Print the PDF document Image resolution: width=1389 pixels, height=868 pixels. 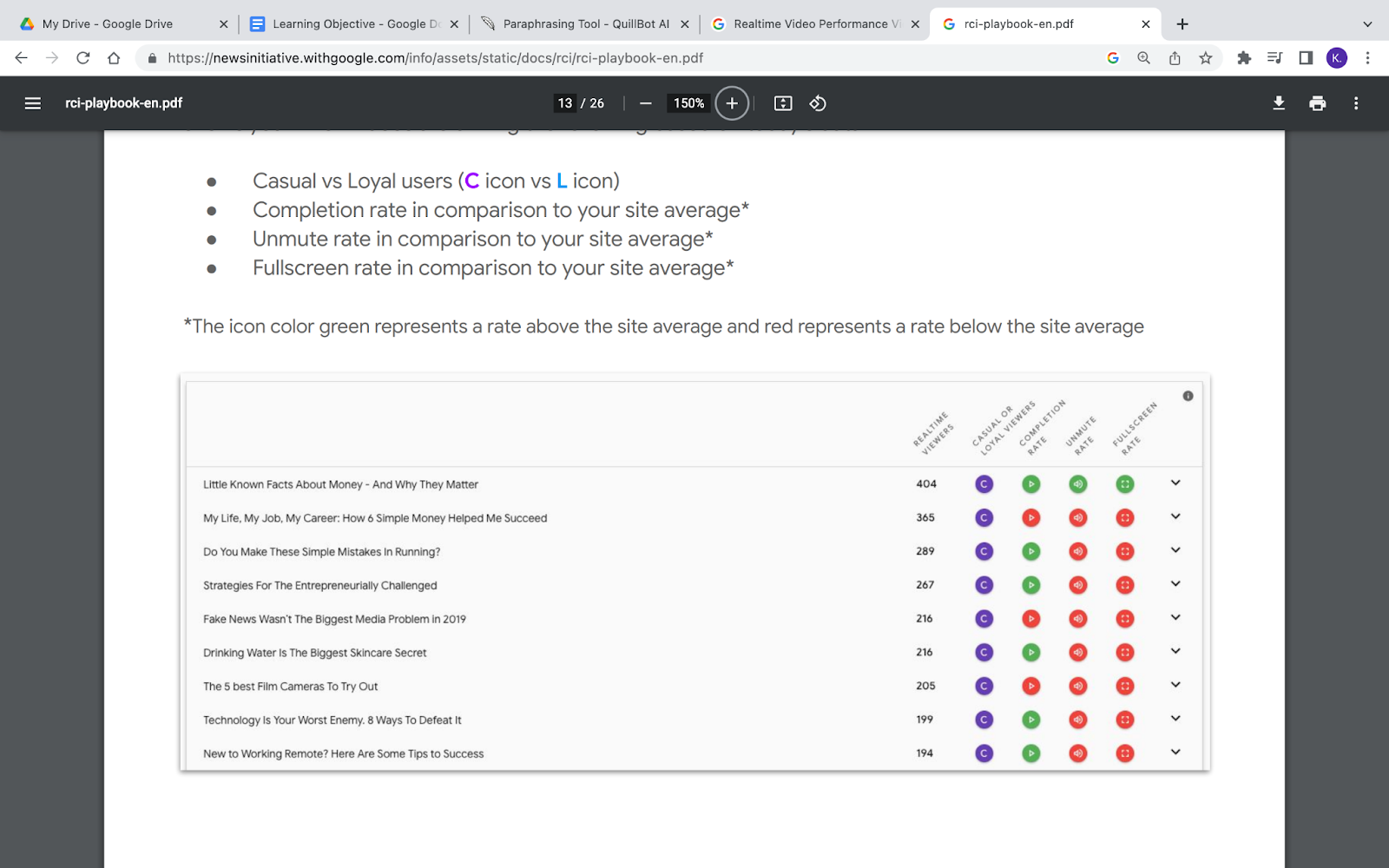1317,103
